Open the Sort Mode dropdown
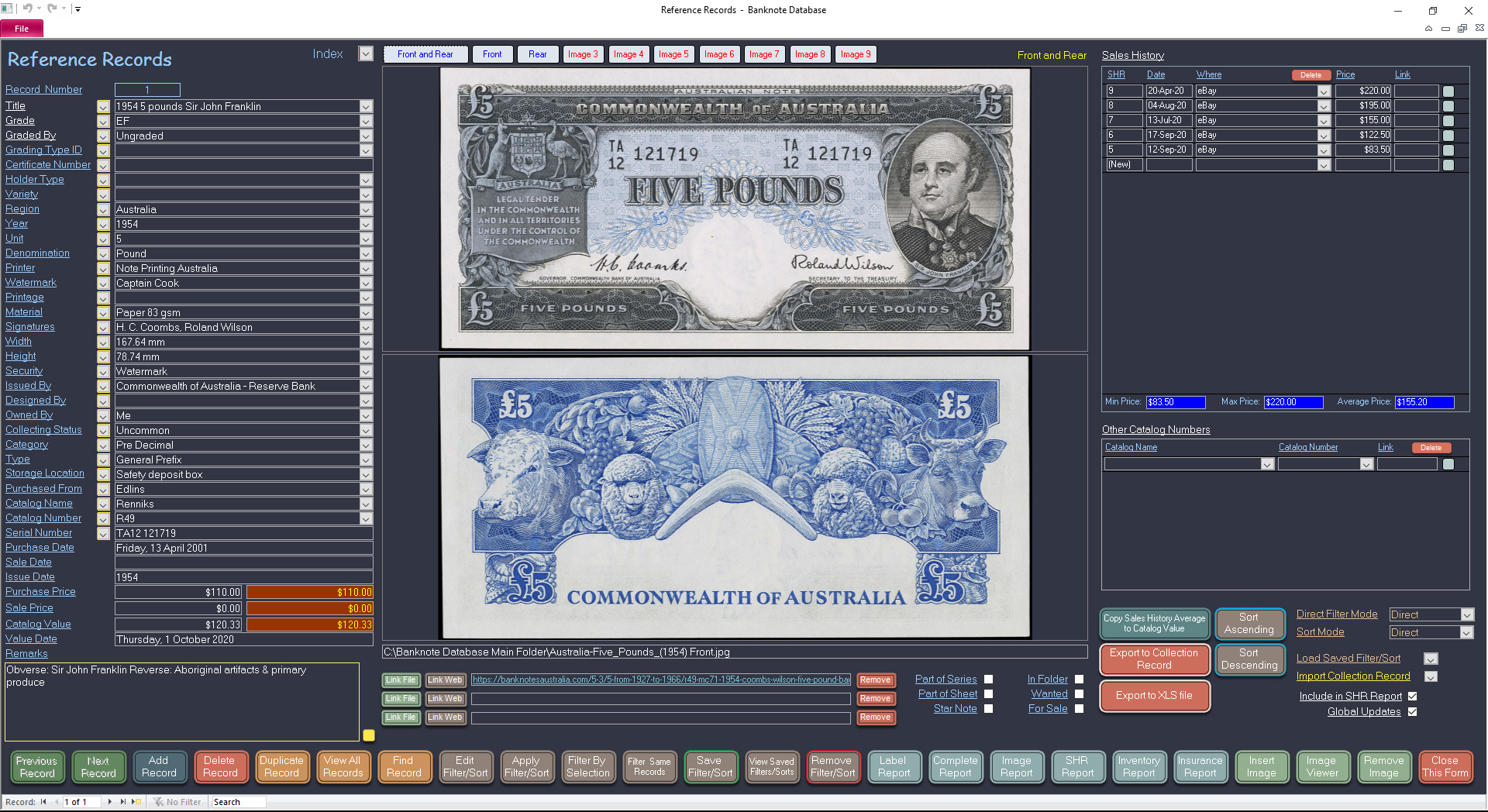Screen dimensions: 1488x812 click(1466, 633)
